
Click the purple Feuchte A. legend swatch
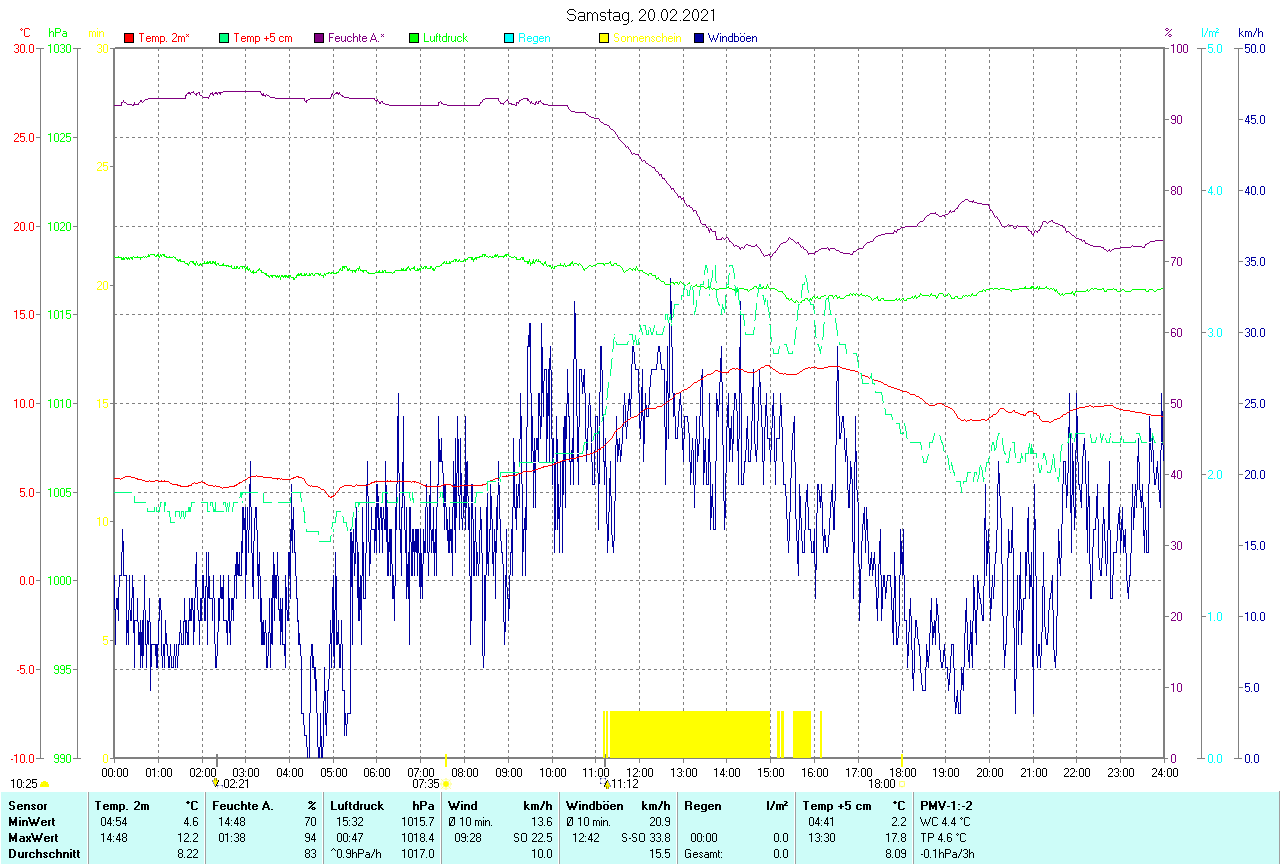tap(319, 38)
